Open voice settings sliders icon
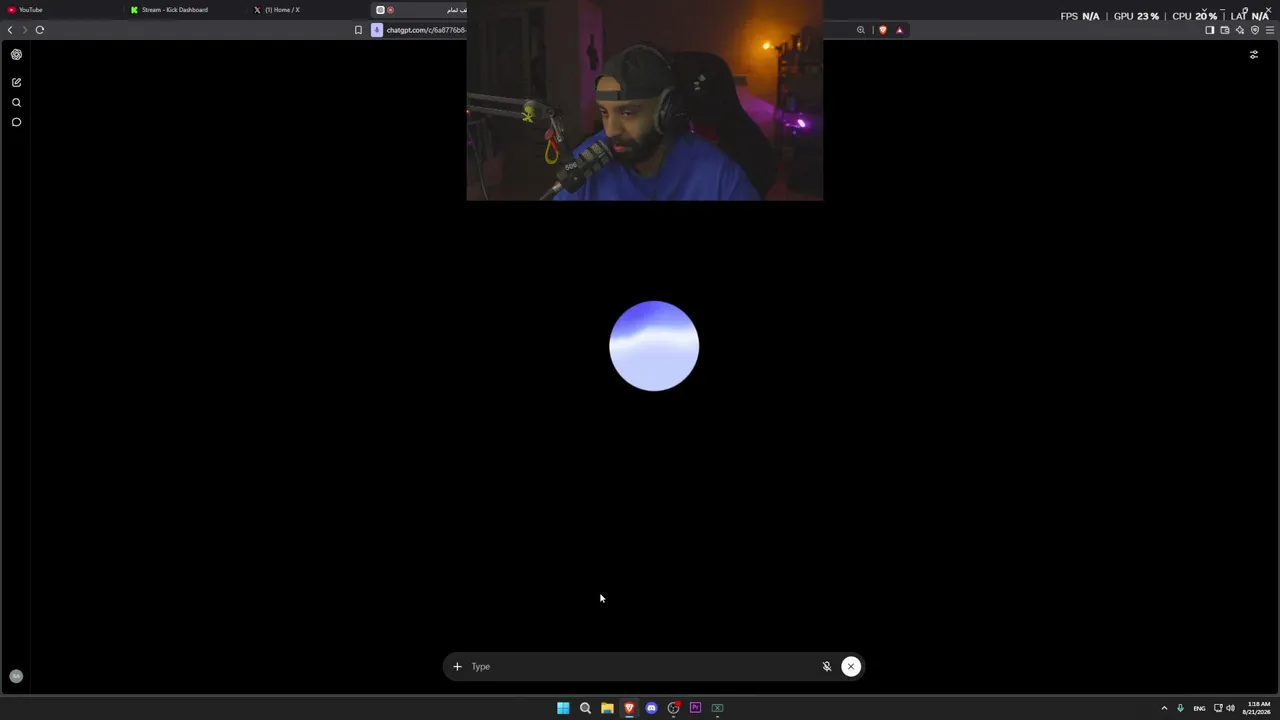The image size is (1280, 720). click(x=1254, y=55)
